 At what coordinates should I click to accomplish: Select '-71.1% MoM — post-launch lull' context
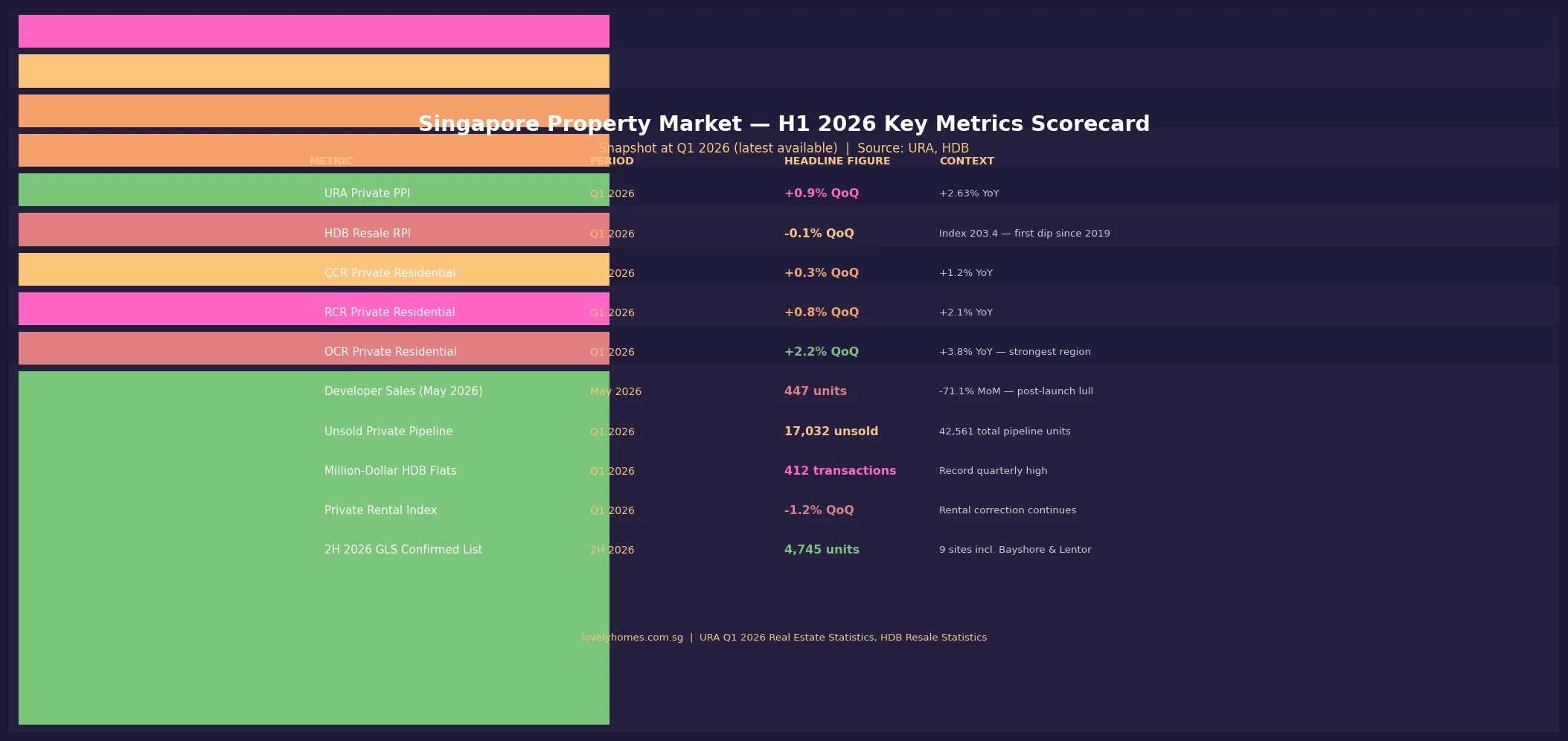pos(1016,391)
